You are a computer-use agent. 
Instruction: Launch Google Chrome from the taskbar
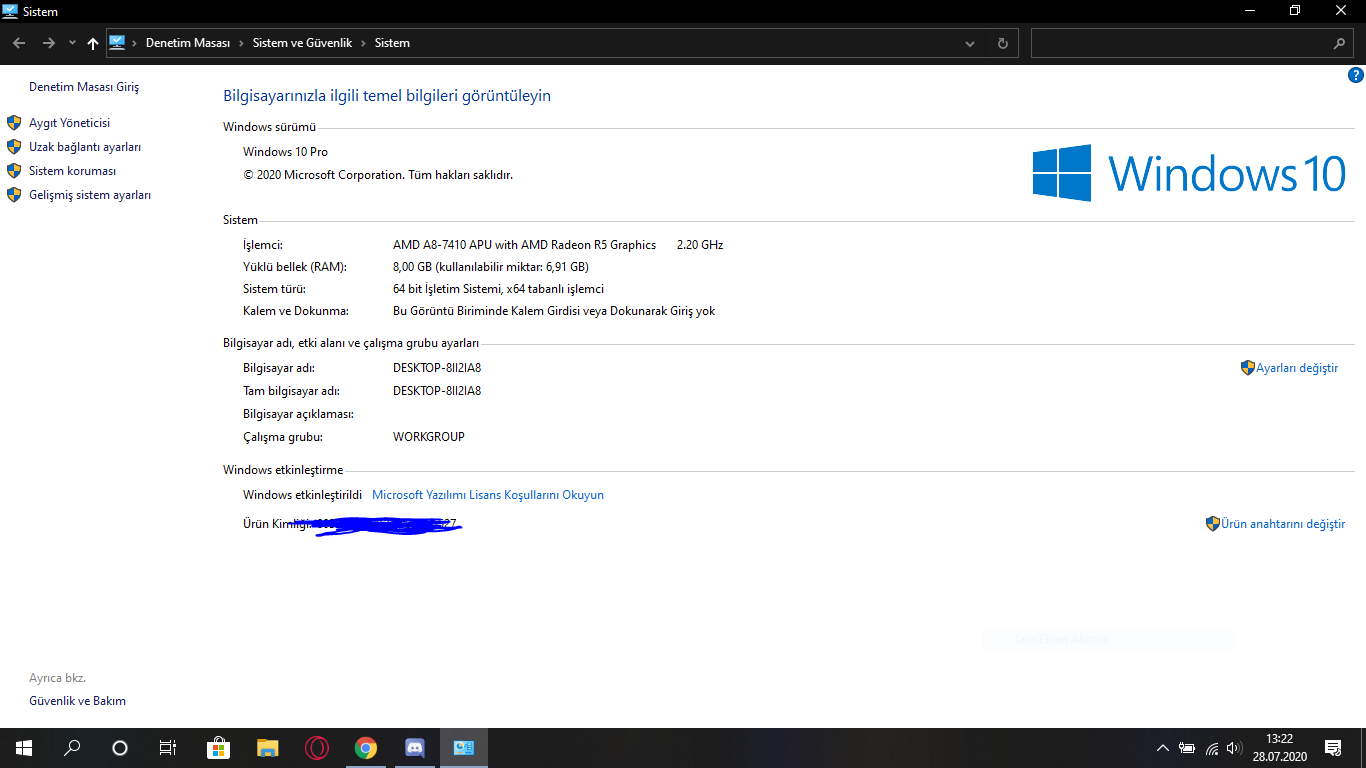pos(366,747)
